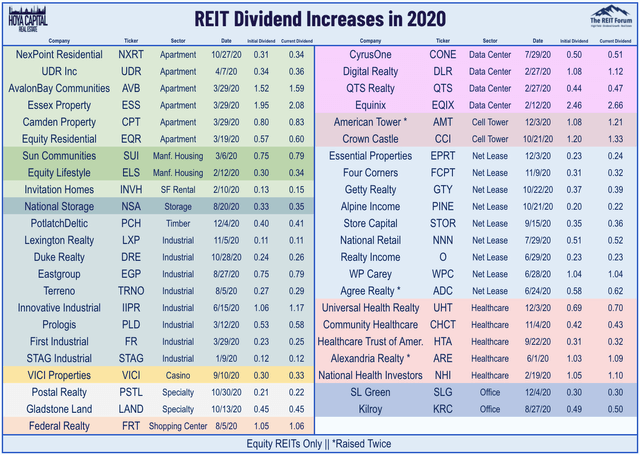Click the PINE ticker symbol
This screenshot has height=455, width=640.
[443, 207]
